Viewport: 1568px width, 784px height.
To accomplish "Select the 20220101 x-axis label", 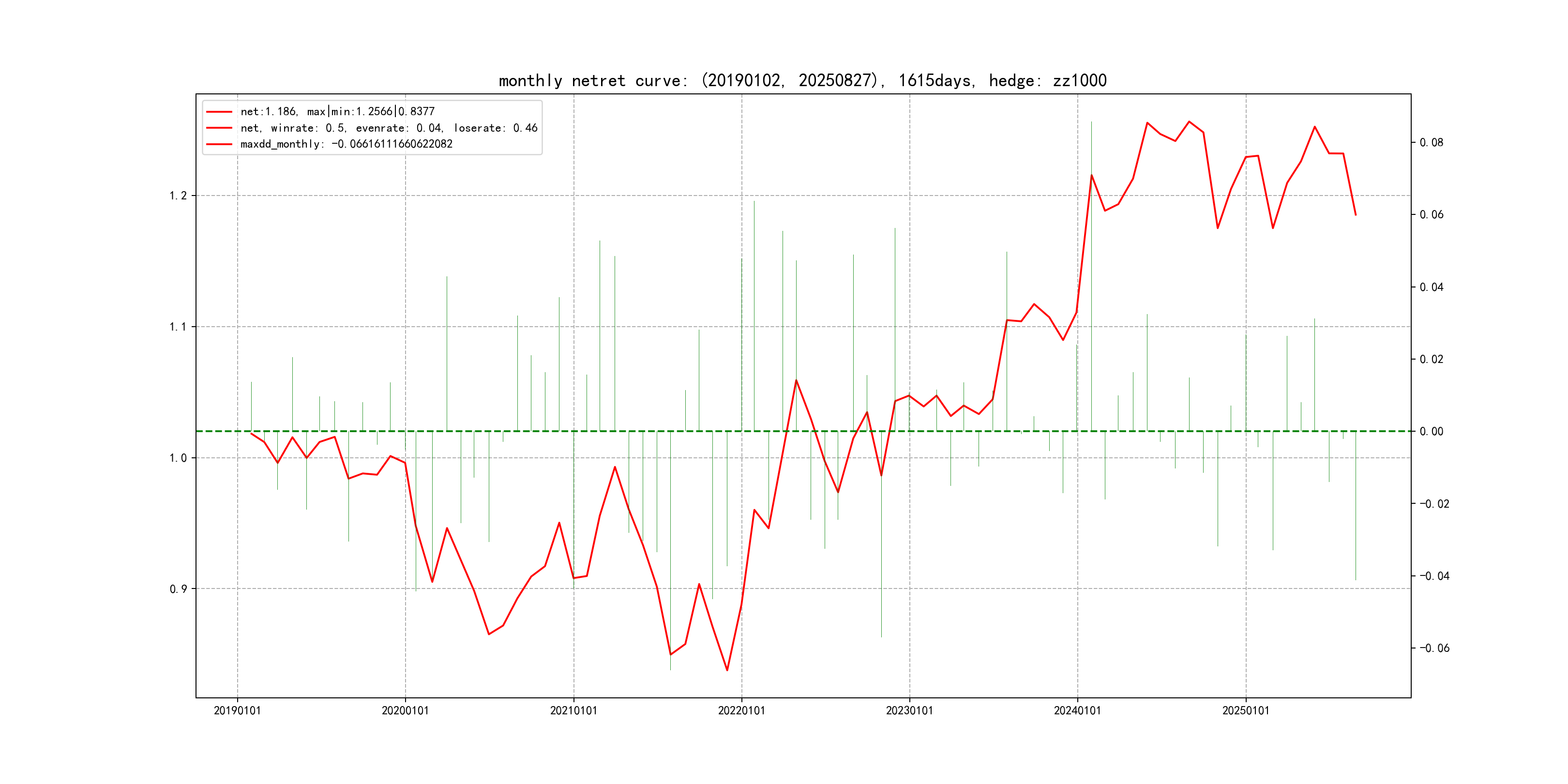I will coord(741,710).
